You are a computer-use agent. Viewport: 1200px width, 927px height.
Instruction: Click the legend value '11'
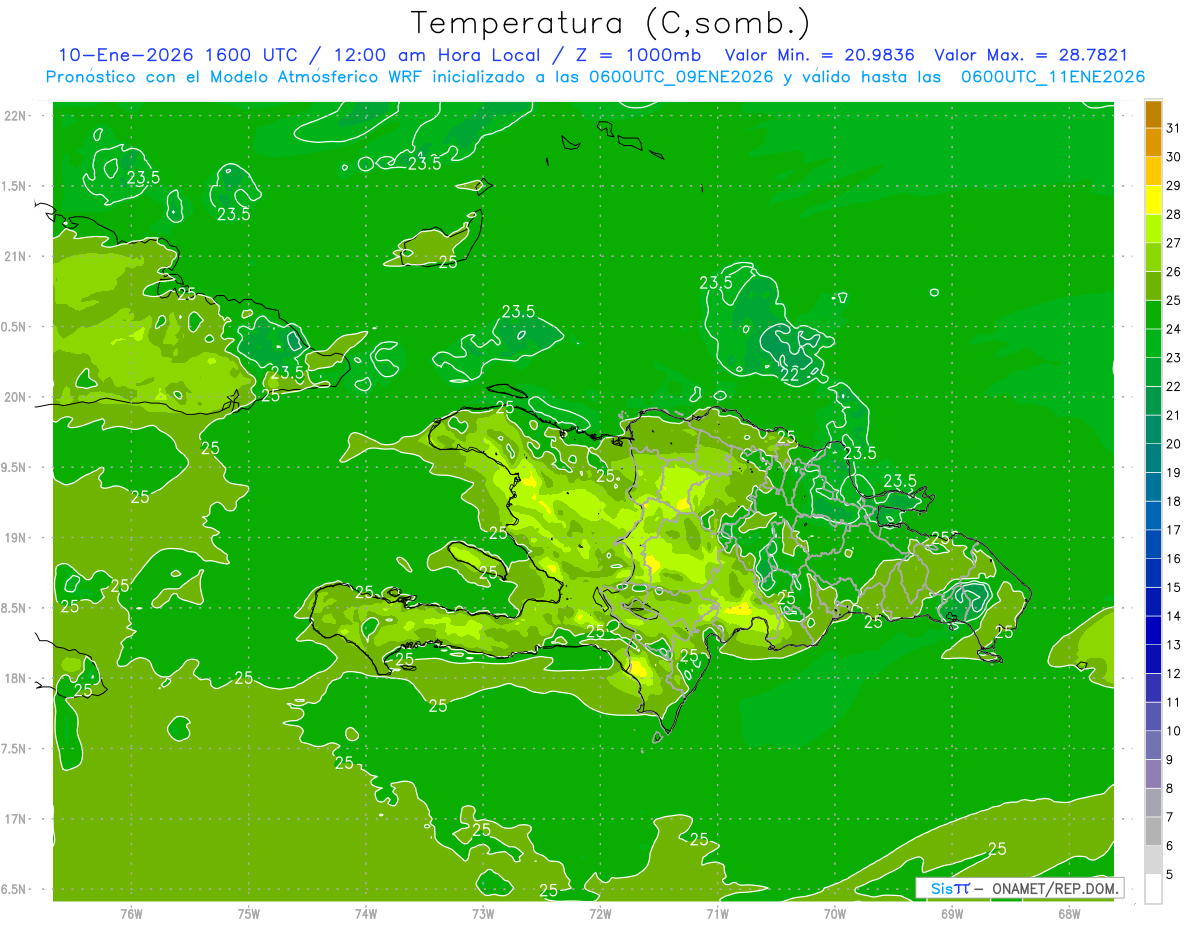pos(1173,703)
